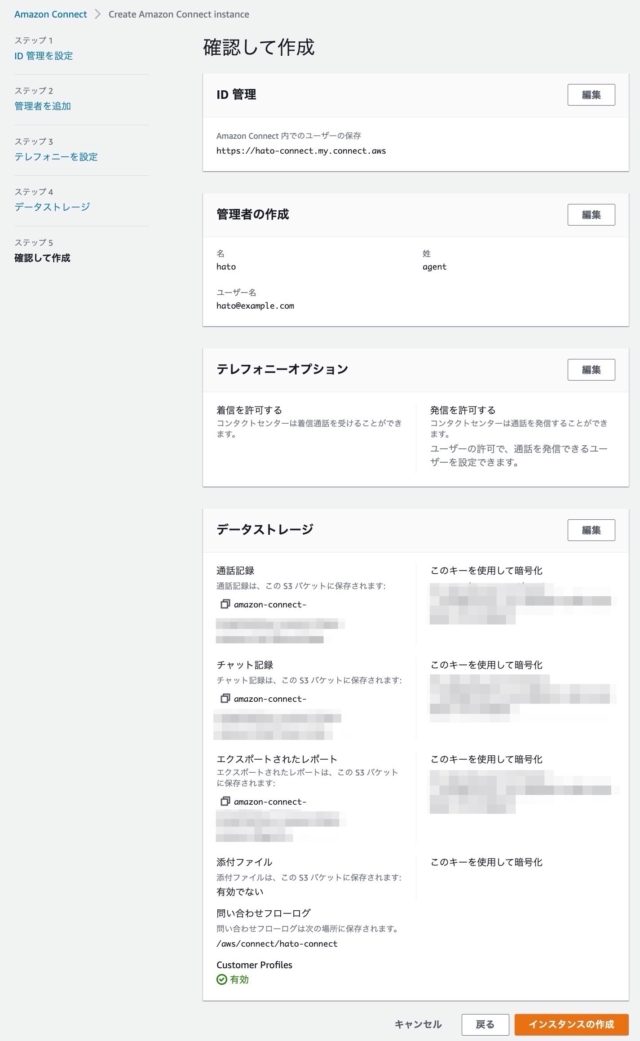
Task: Go to step 2 管理者を追加
Action: click(42, 106)
